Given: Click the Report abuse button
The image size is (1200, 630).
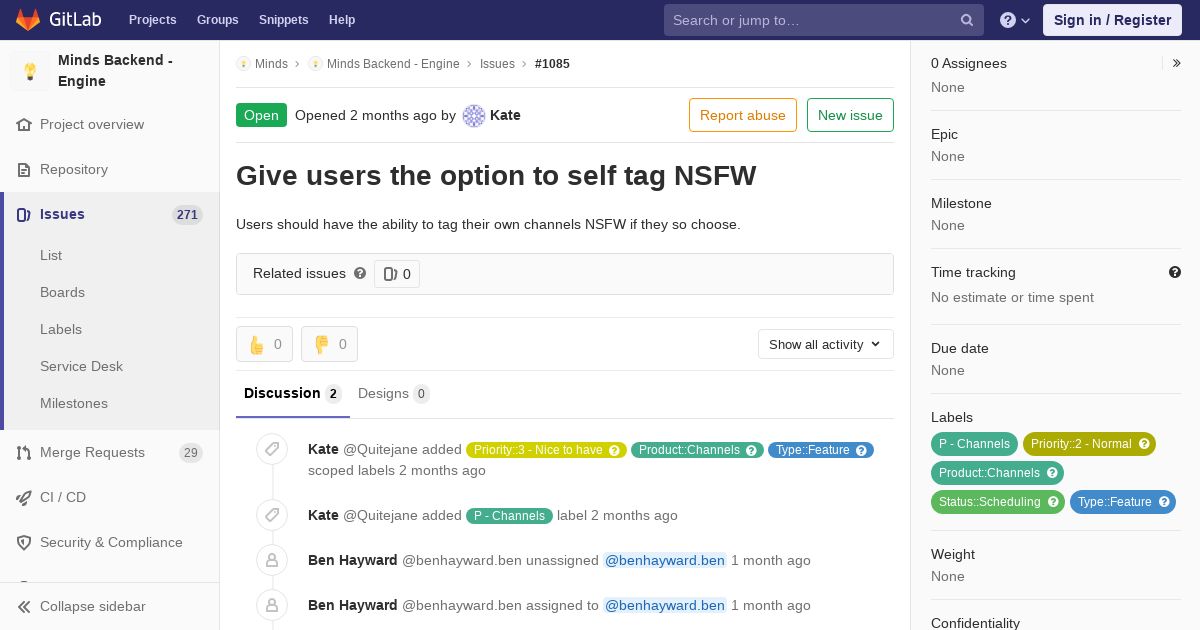Looking at the screenshot, I should coord(742,115).
